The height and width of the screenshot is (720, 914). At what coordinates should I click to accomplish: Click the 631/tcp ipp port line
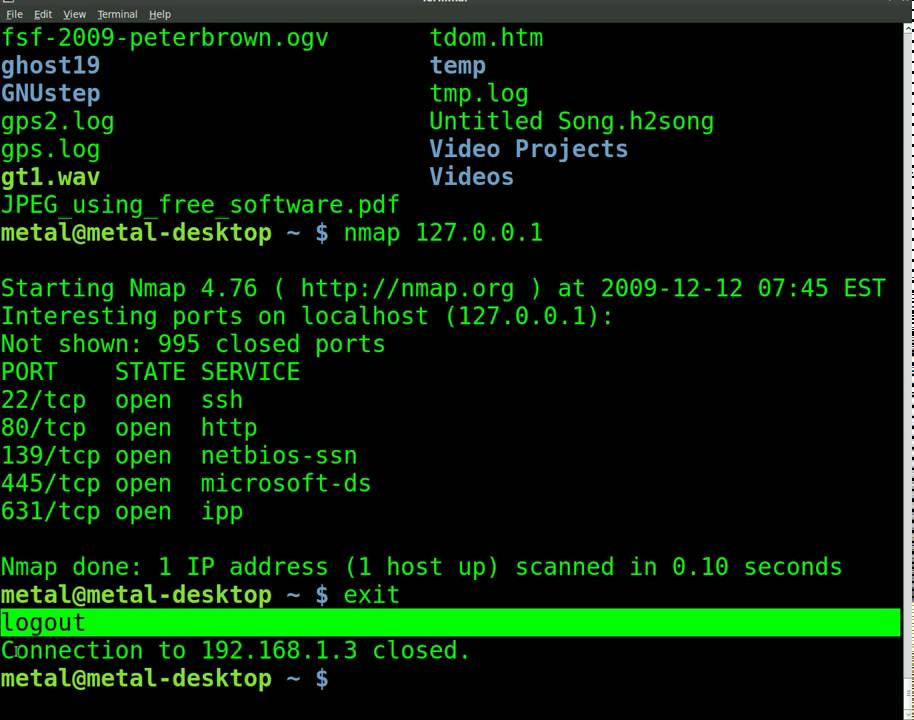122,512
